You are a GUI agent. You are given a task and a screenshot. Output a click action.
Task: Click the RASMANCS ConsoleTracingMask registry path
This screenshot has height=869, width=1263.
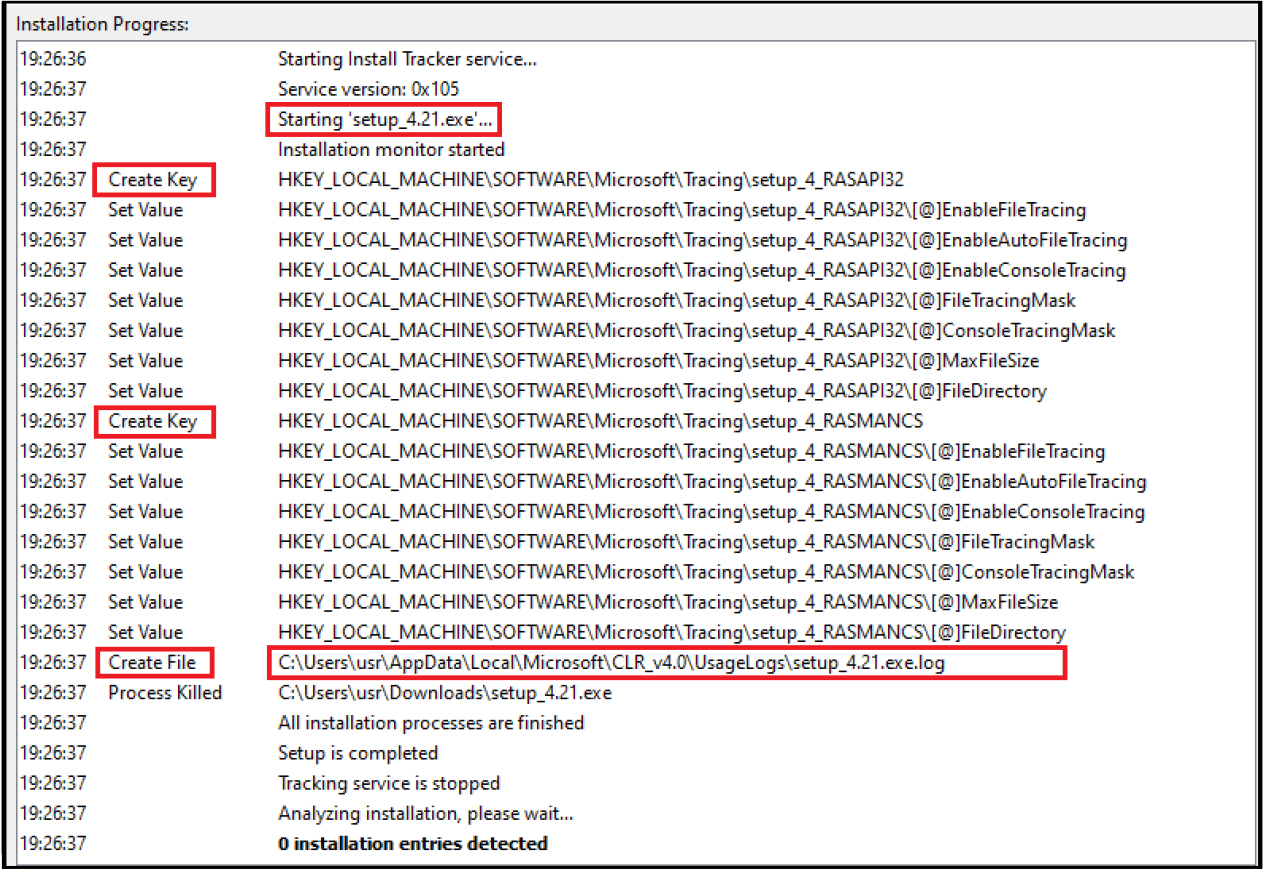tap(706, 572)
